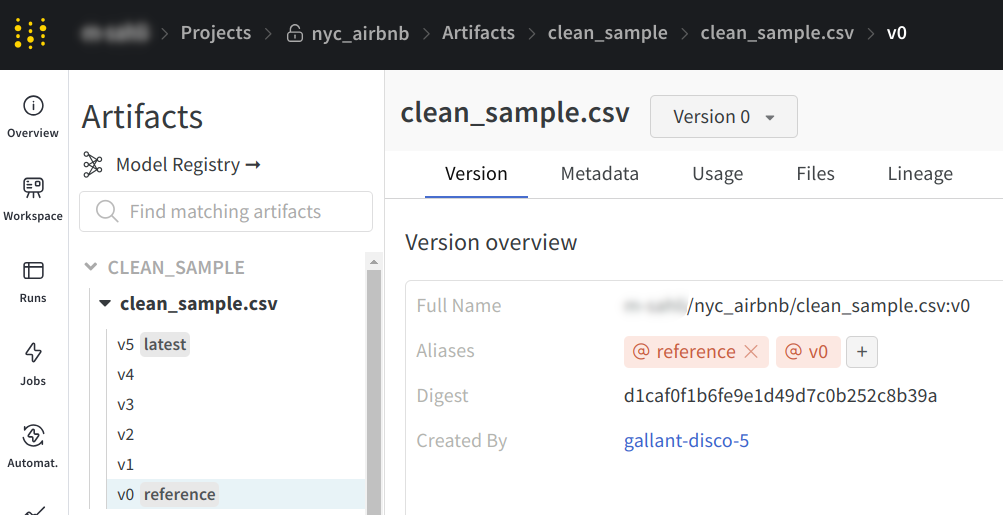The height and width of the screenshot is (515, 1003).
Task: Open the Version 0 dropdown
Action: point(723,116)
